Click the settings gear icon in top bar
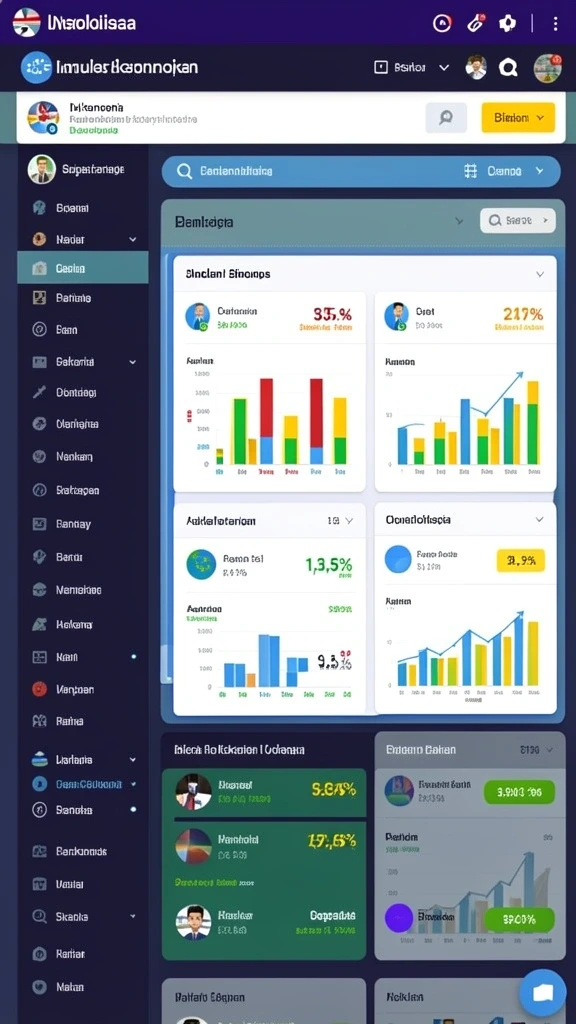The width and height of the screenshot is (576, 1024). 507,24
